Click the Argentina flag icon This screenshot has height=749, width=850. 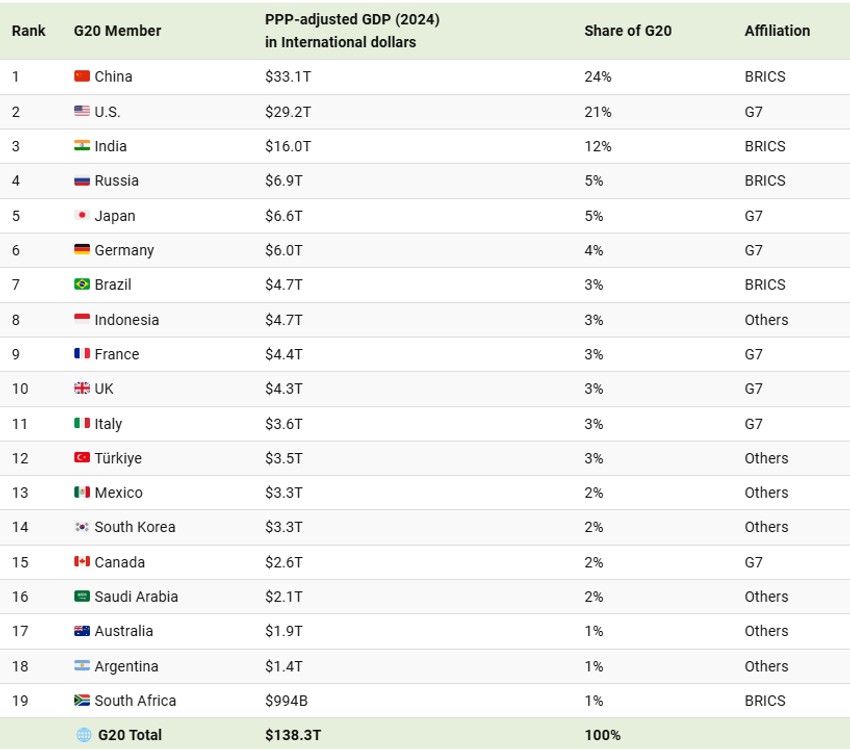pyautogui.click(x=82, y=666)
